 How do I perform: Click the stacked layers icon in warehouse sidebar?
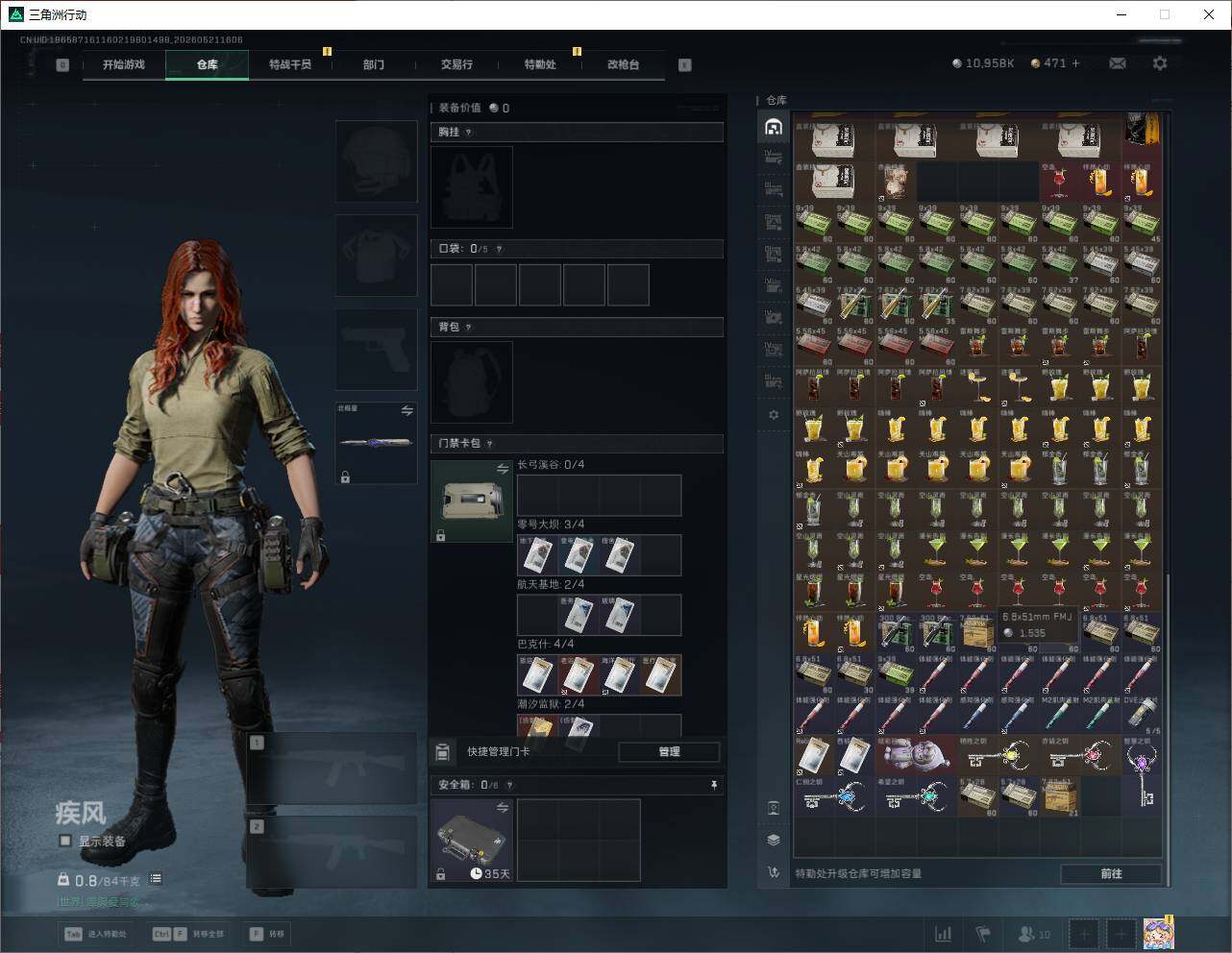[774, 840]
